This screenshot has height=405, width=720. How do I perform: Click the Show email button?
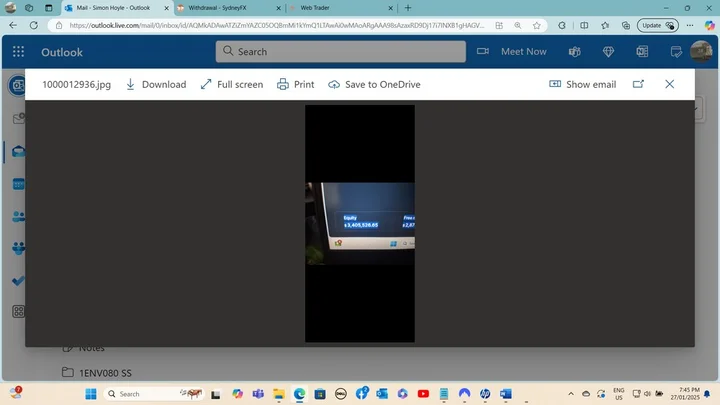(583, 85)
